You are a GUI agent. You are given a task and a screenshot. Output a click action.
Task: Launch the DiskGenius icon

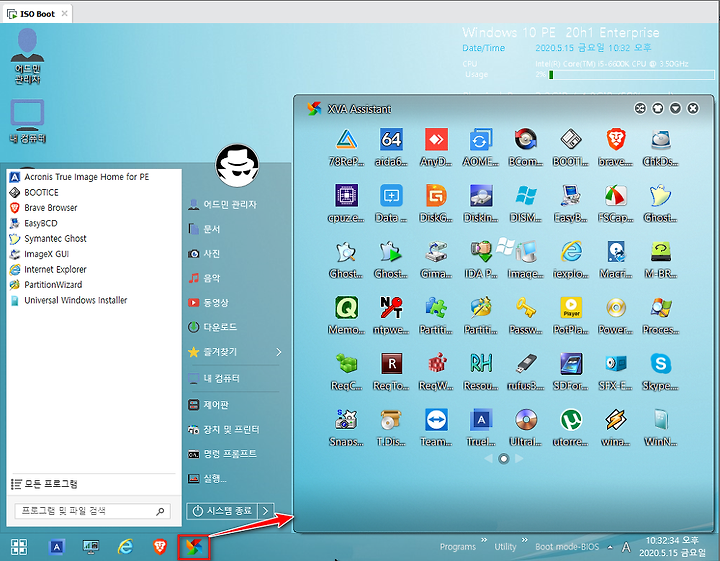[436, 196]
